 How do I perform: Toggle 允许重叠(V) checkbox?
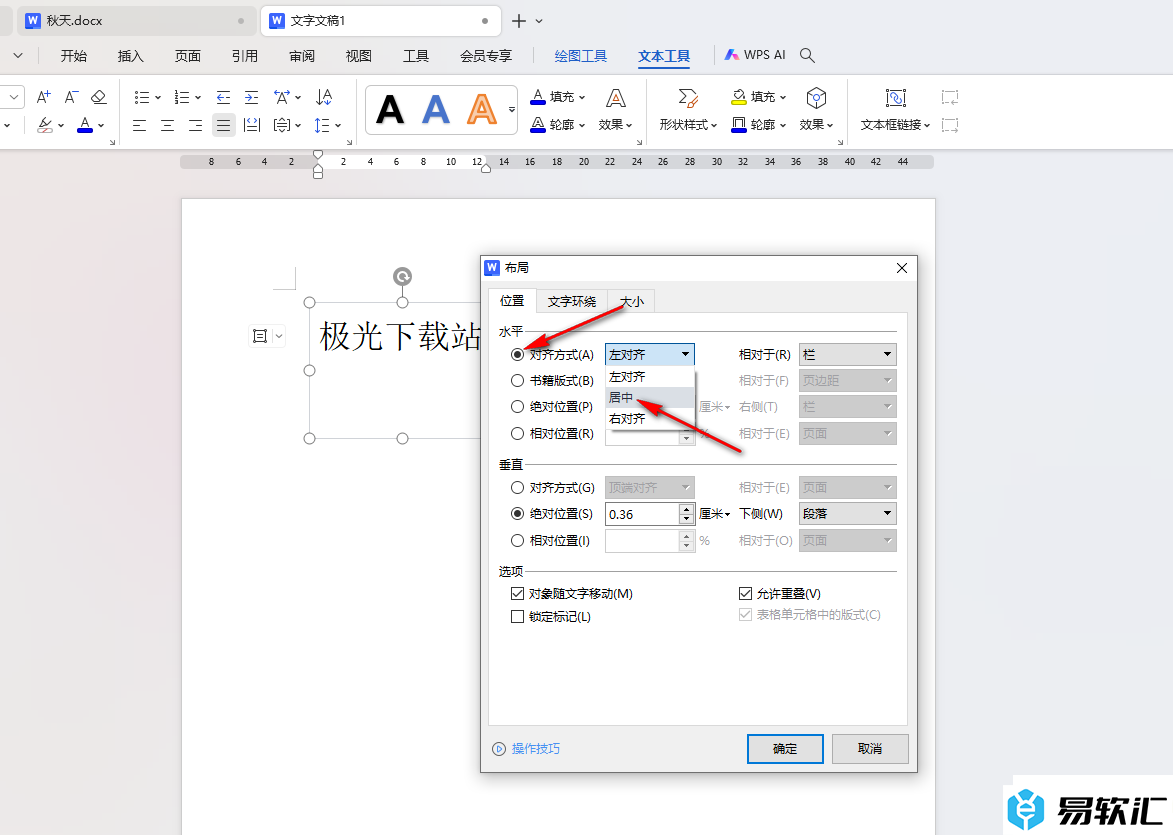click(x=745, y=593)
